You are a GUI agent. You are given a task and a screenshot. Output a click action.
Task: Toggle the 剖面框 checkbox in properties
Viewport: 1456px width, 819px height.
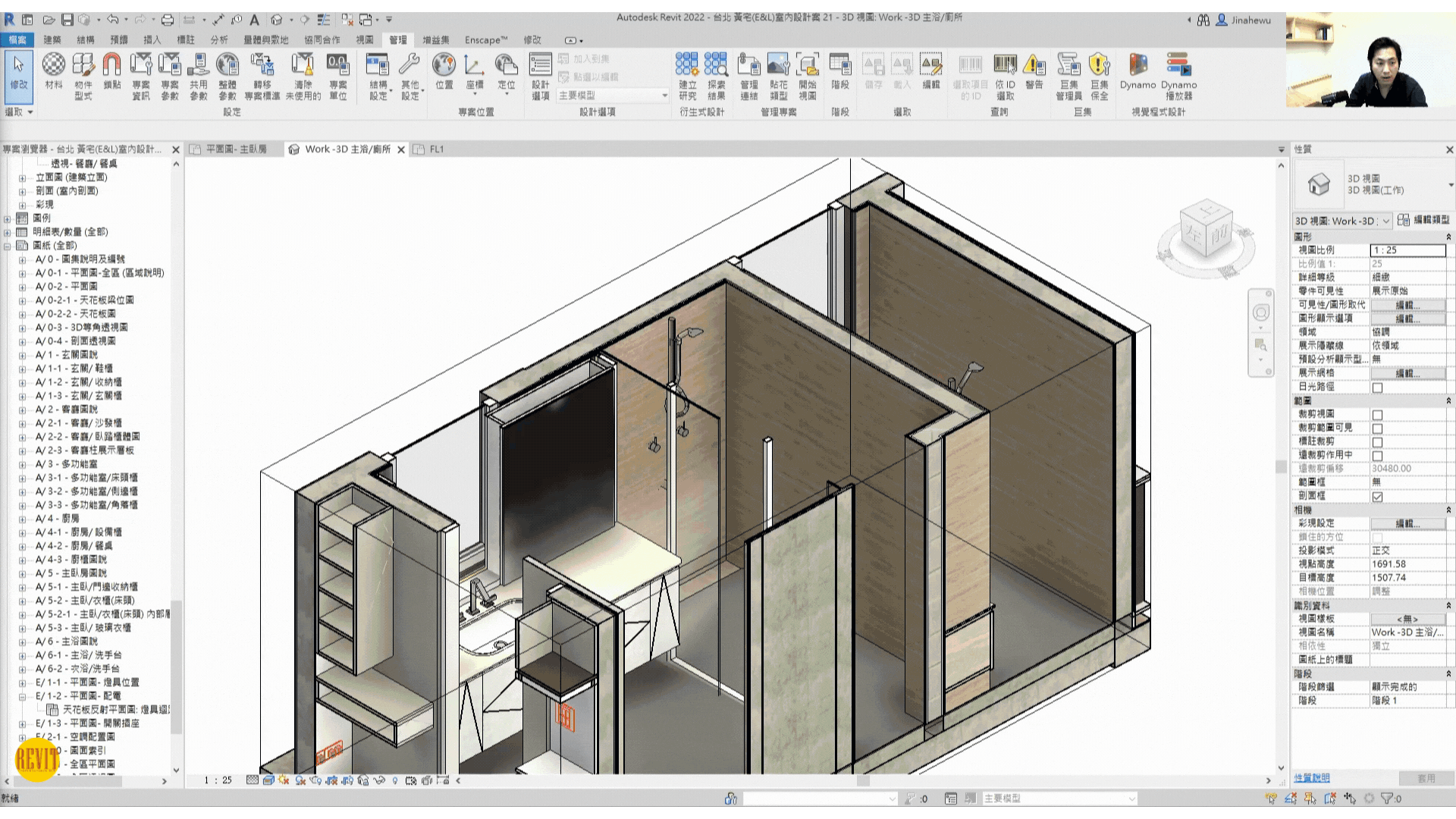[x=1378, y=495]
